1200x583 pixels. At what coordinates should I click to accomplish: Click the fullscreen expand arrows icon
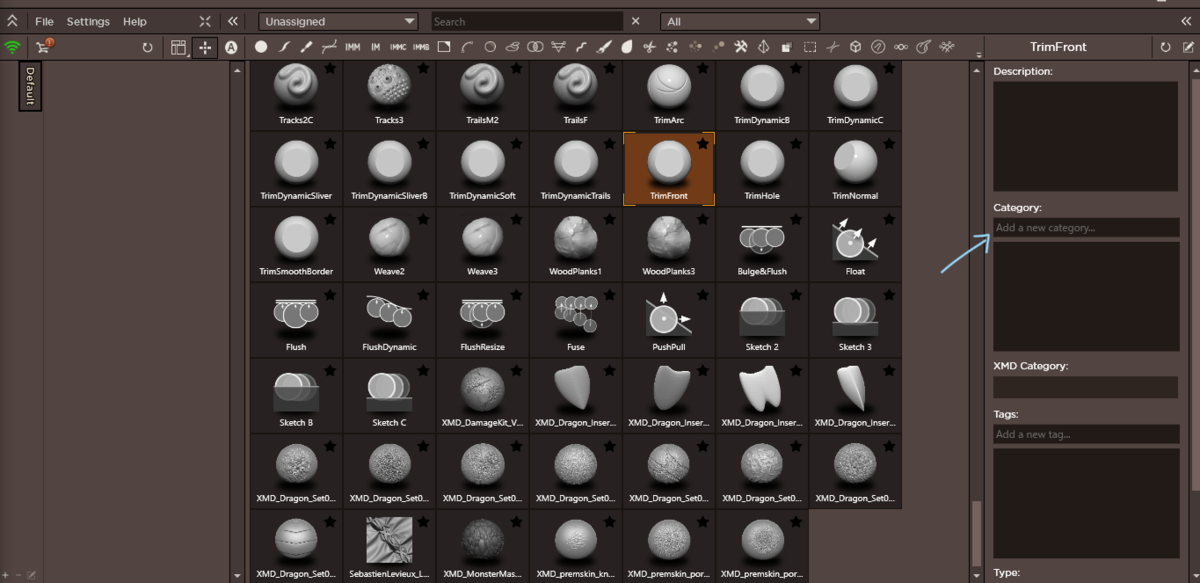[x=205, y=21]
